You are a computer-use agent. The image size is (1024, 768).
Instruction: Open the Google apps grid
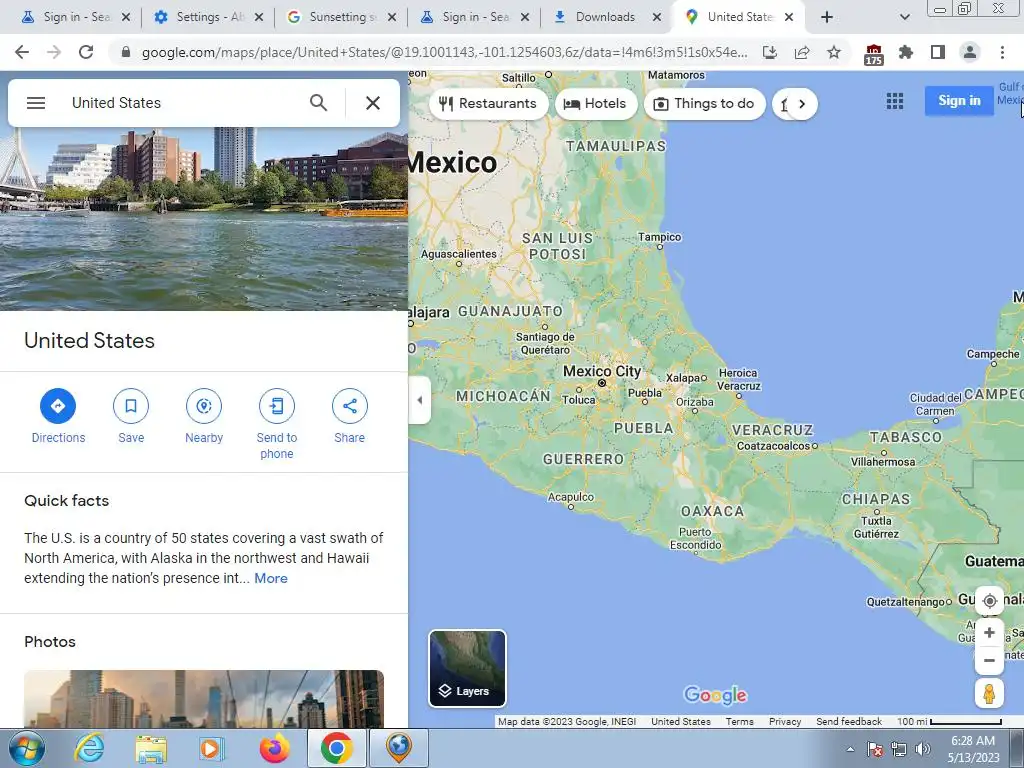(x=895, y=101)
